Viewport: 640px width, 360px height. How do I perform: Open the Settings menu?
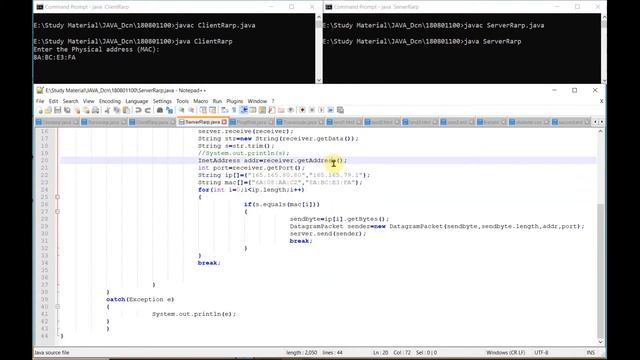click(x=162, y=101)
